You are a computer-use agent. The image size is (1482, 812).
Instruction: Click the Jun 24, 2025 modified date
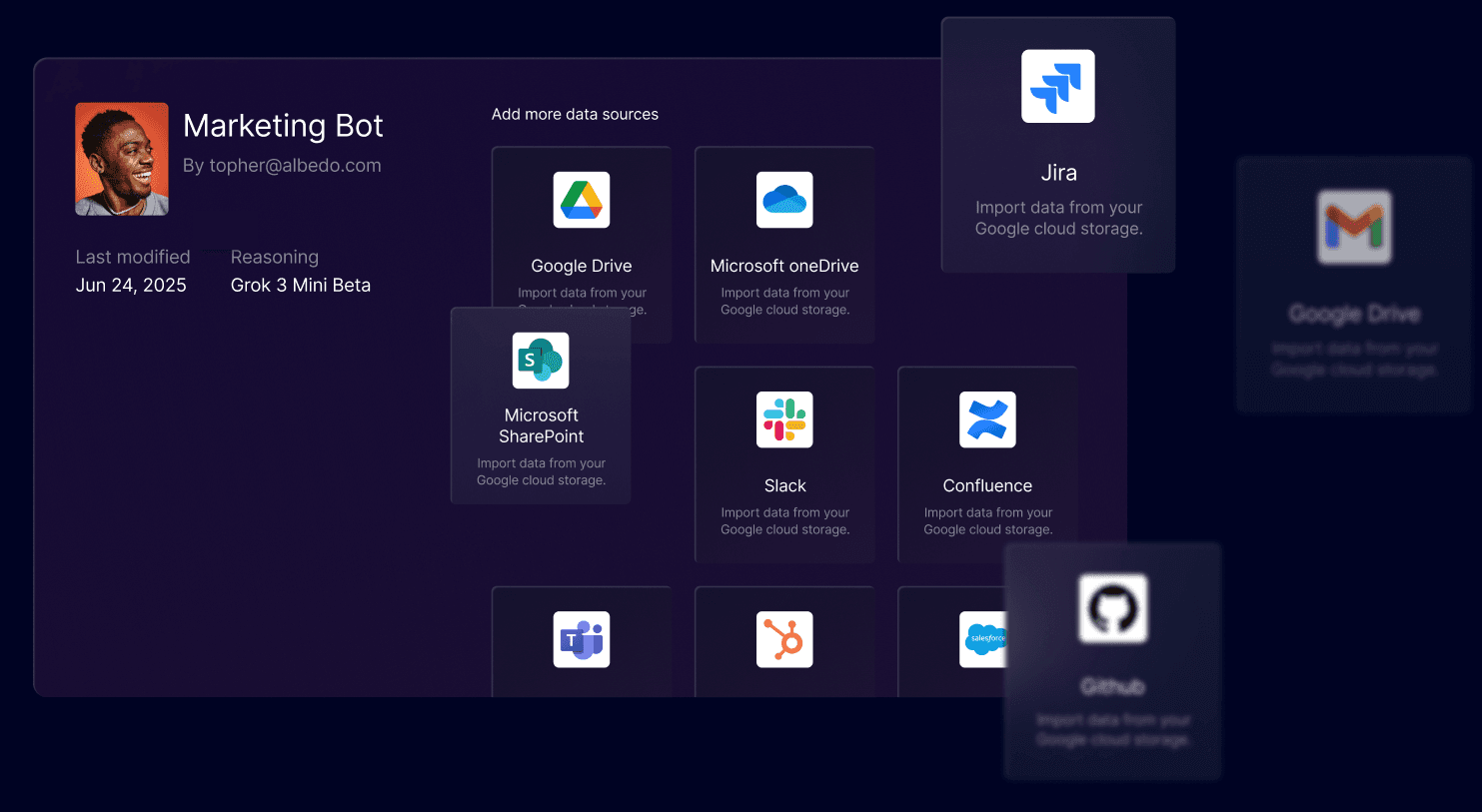[131, 286]
